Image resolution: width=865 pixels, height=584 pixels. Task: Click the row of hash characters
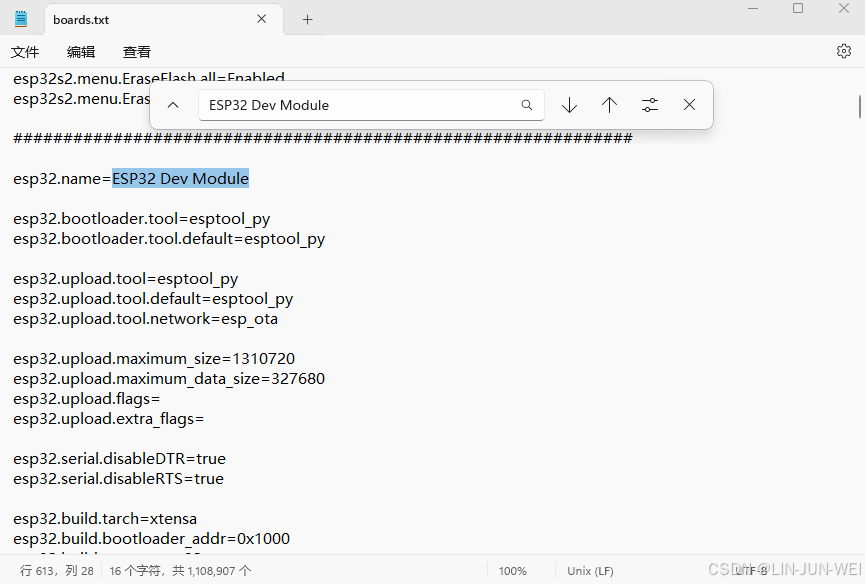(323, 138)
